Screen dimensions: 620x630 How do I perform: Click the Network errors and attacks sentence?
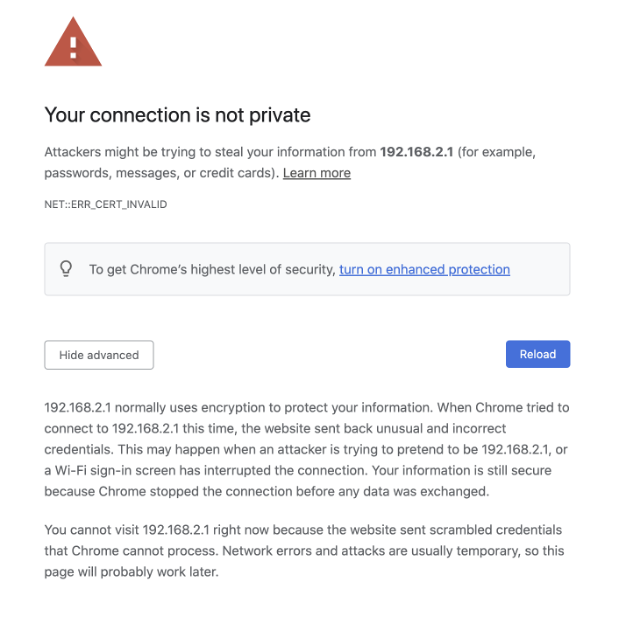pos(393,550)
